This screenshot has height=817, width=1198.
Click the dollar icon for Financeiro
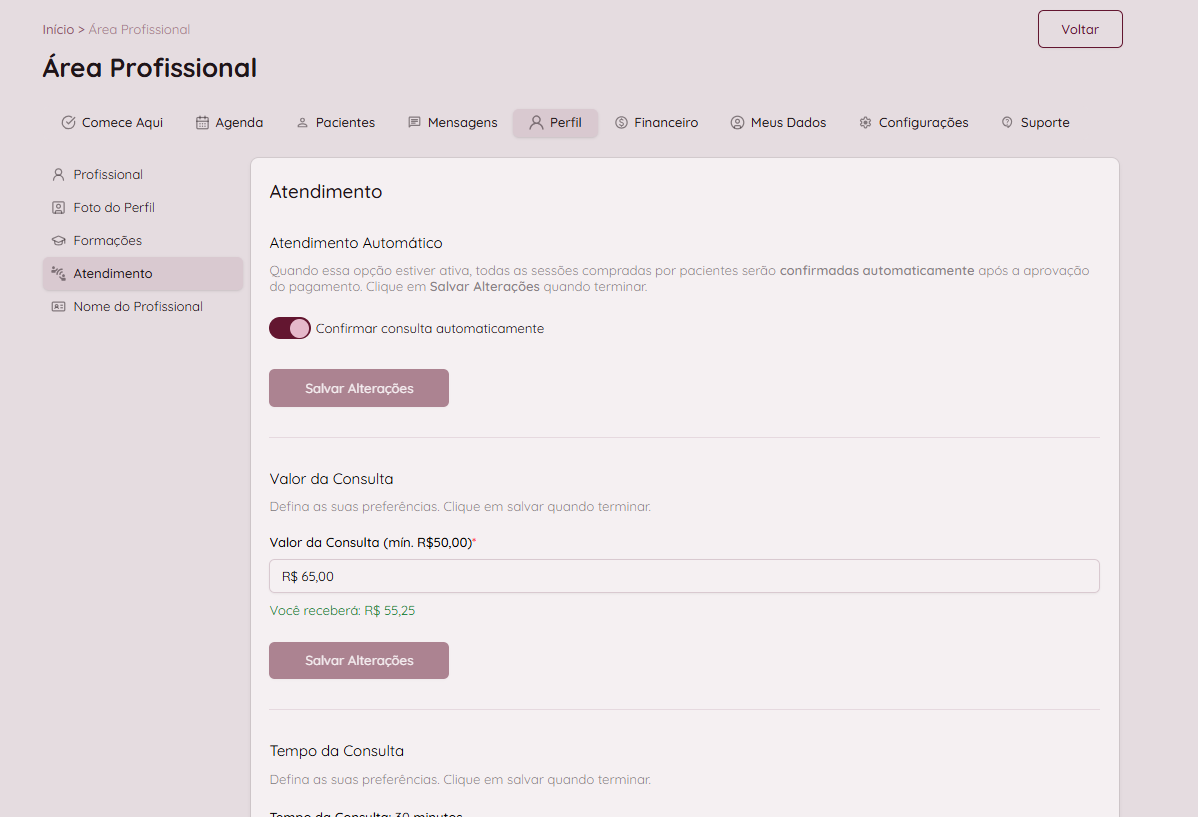(621, 123)
